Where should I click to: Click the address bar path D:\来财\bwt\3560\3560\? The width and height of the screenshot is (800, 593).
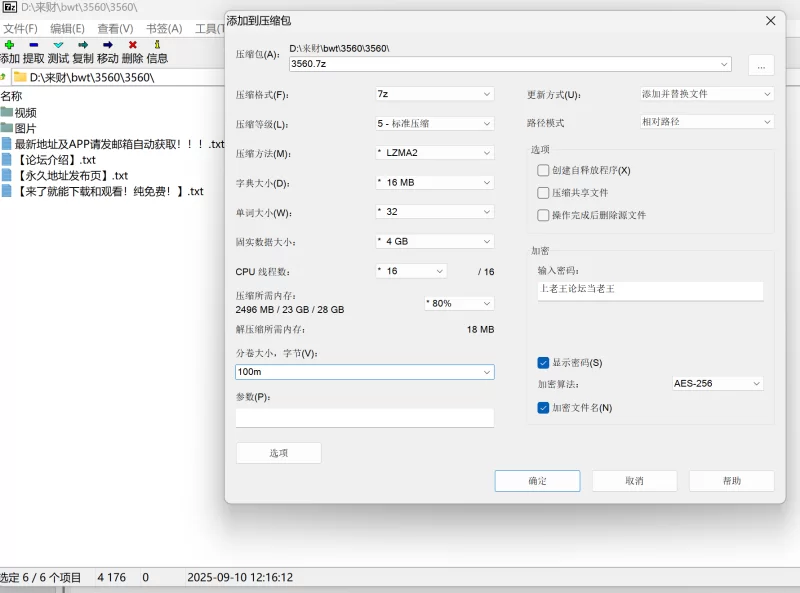pyautogui.click(x=92, y=77)
